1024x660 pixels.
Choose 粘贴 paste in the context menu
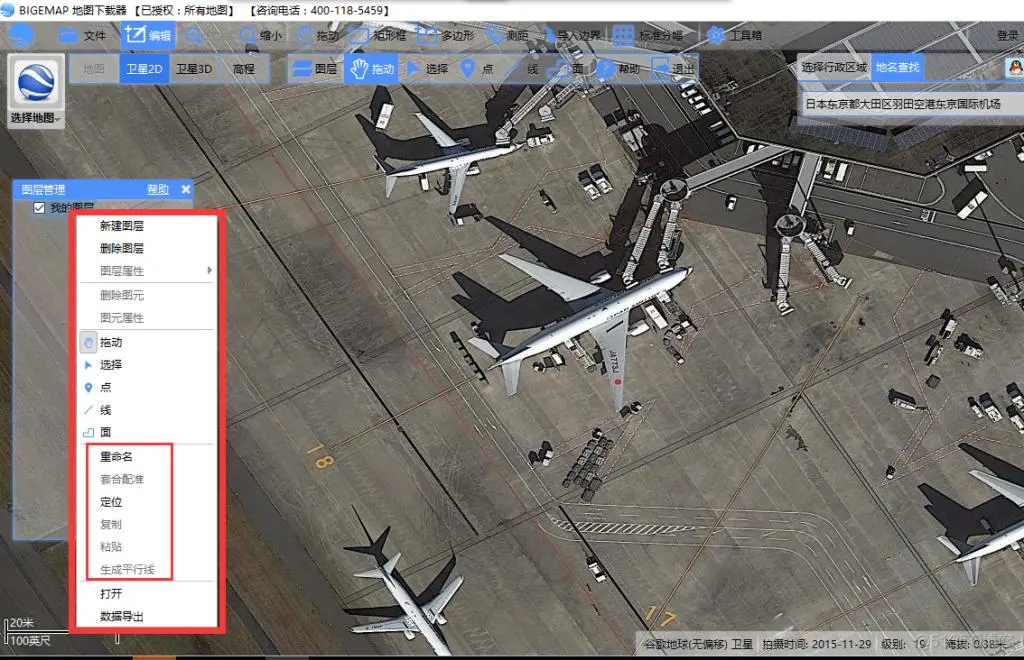coord(147,546)
